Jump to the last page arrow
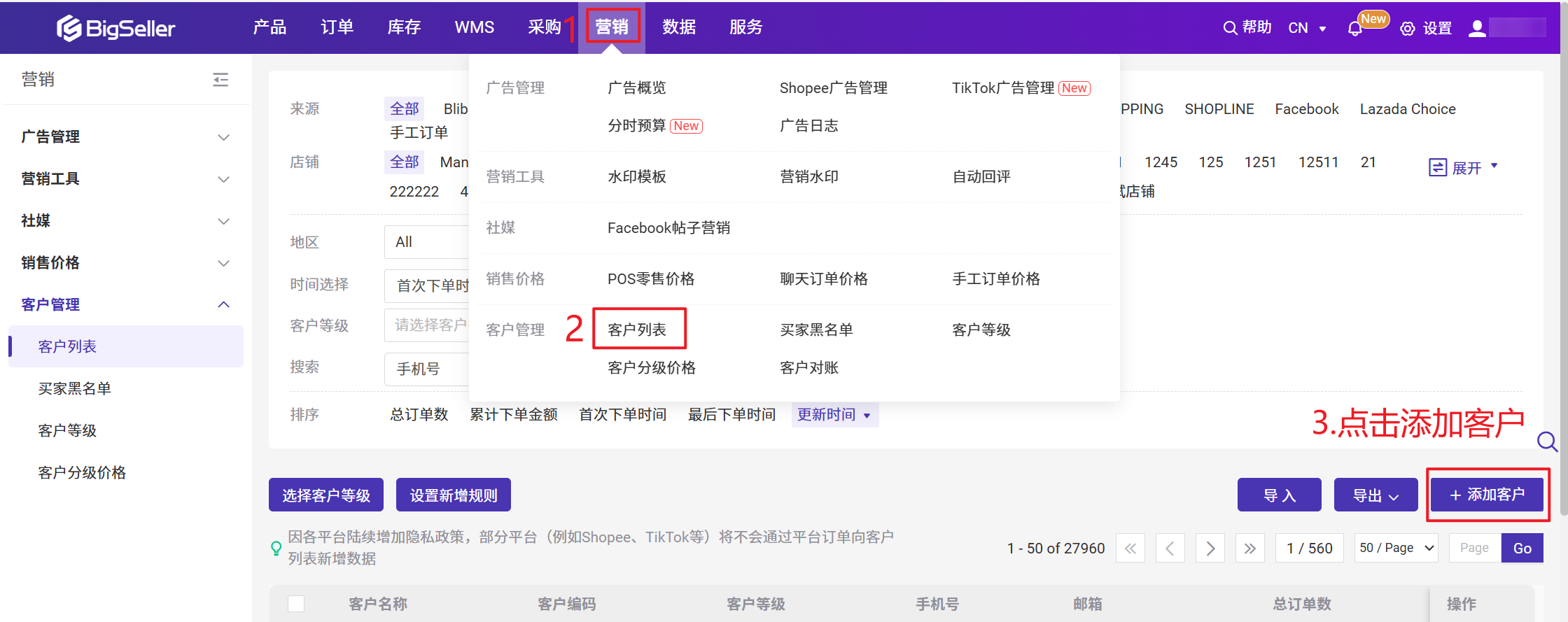This screenshot has width=1568, height=622. tap(1249, 549)
